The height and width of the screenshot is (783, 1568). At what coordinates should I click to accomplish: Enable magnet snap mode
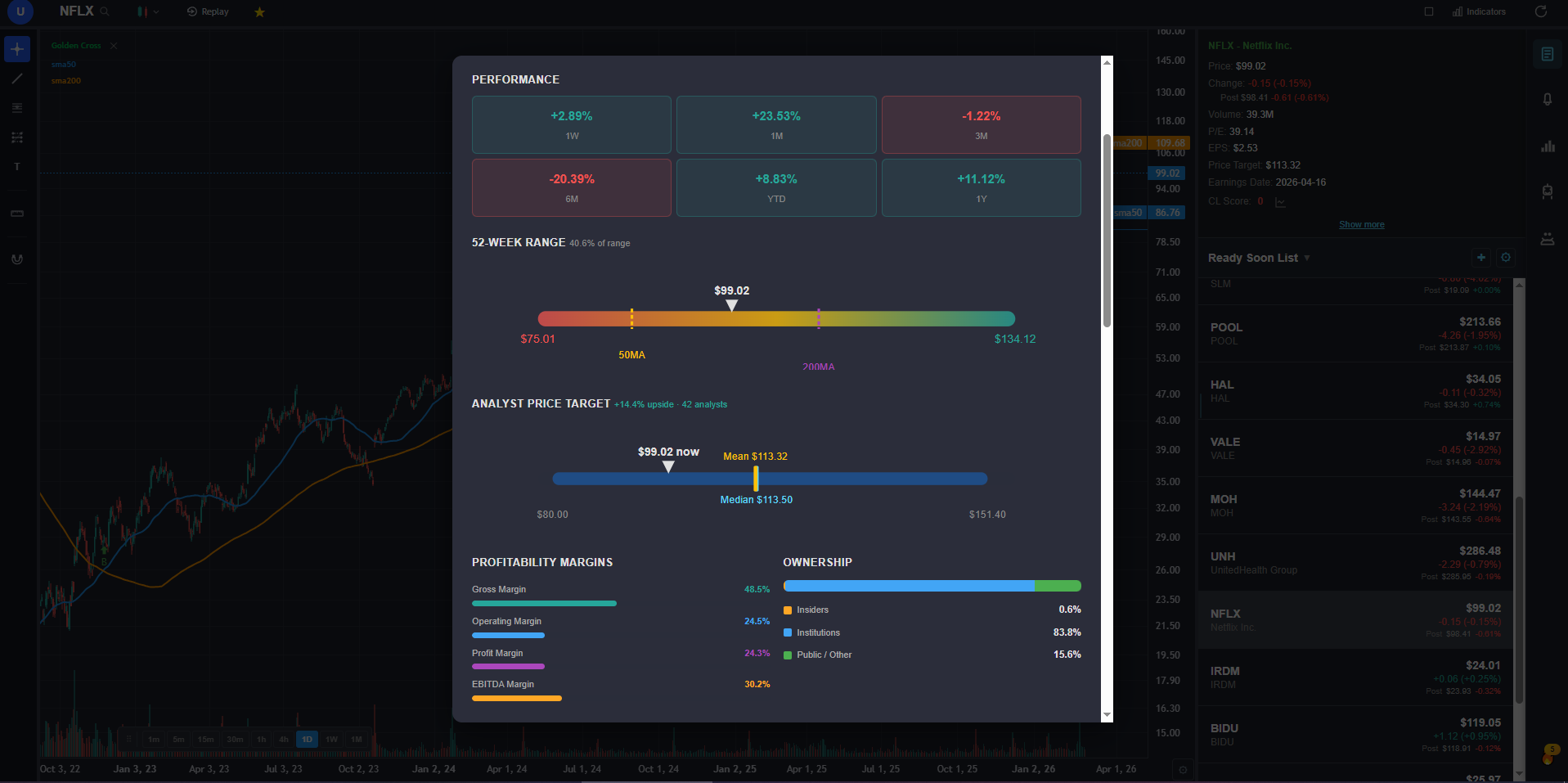pyautogui.click(x=16, y=259)
